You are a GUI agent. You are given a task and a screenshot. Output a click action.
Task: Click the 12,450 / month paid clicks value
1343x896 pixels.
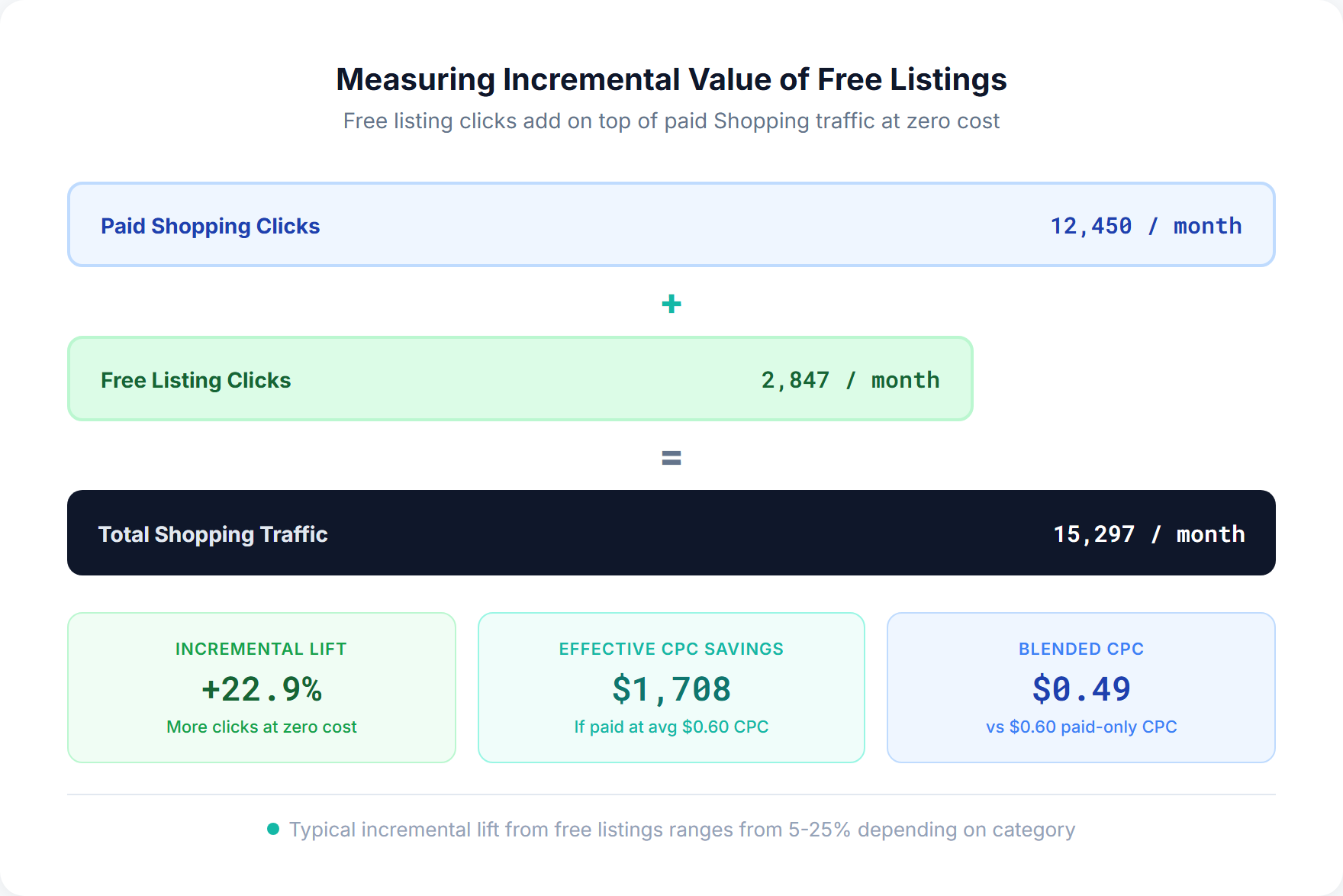(x=1145, y=225)
